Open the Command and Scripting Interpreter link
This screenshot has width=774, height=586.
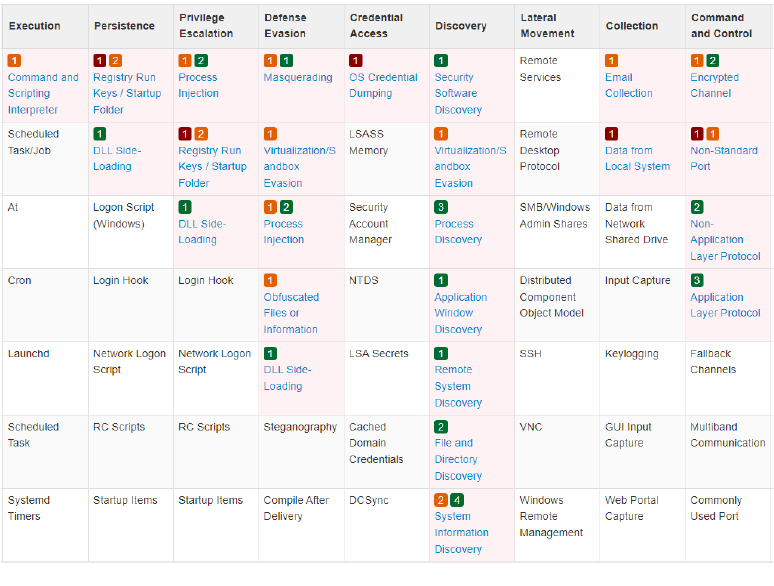click(x=43, y=93)
